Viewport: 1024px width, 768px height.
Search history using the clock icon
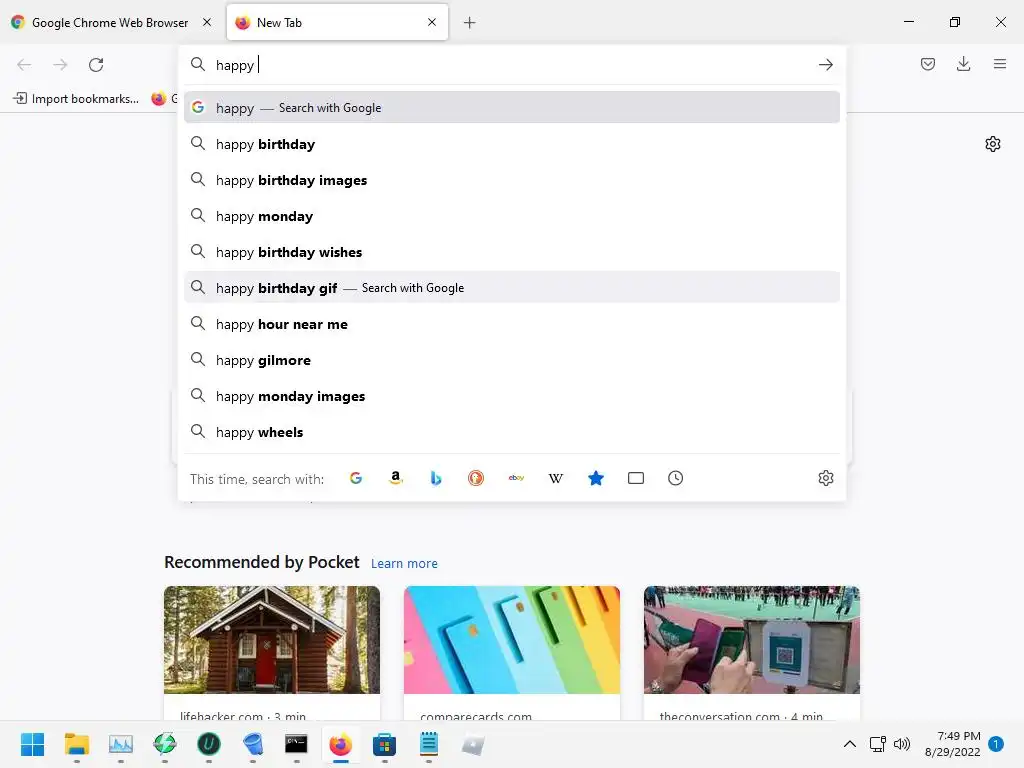[x=675, y=478]
